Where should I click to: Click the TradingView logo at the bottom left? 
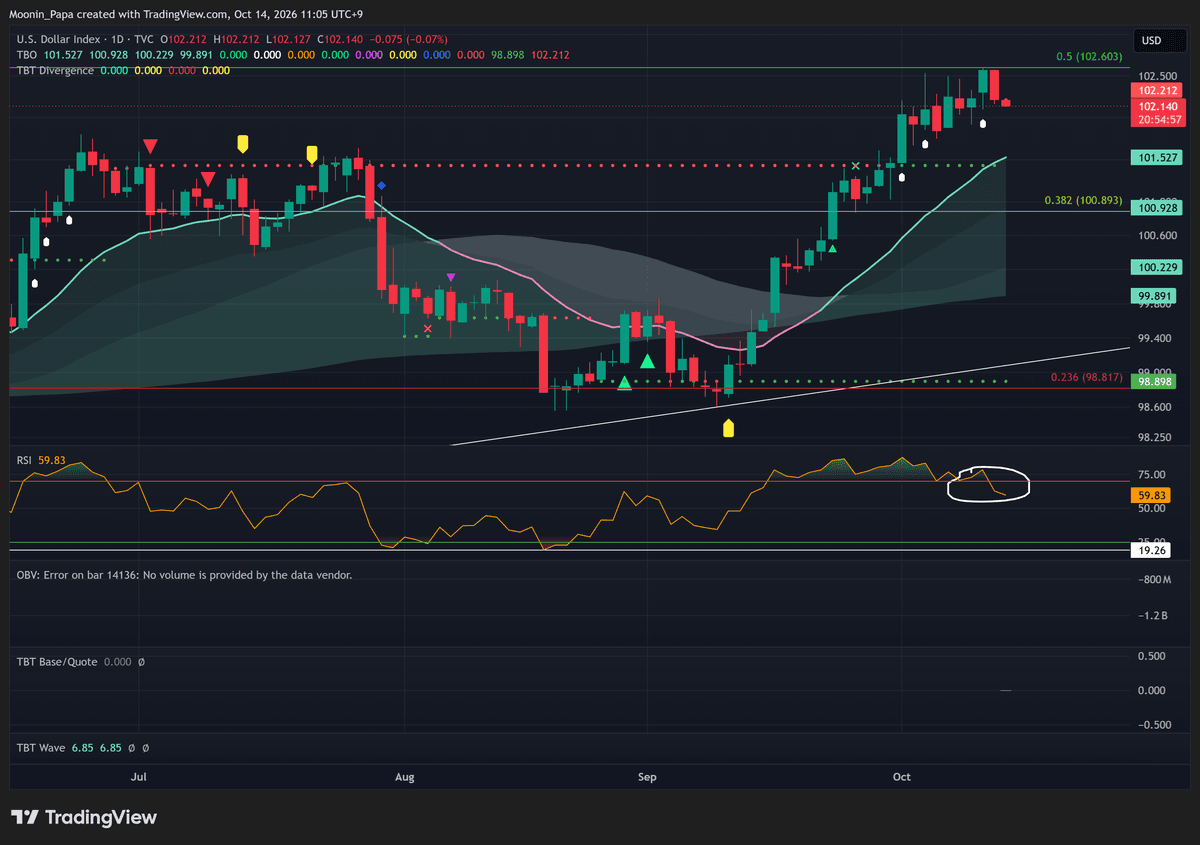coord(84,817)
